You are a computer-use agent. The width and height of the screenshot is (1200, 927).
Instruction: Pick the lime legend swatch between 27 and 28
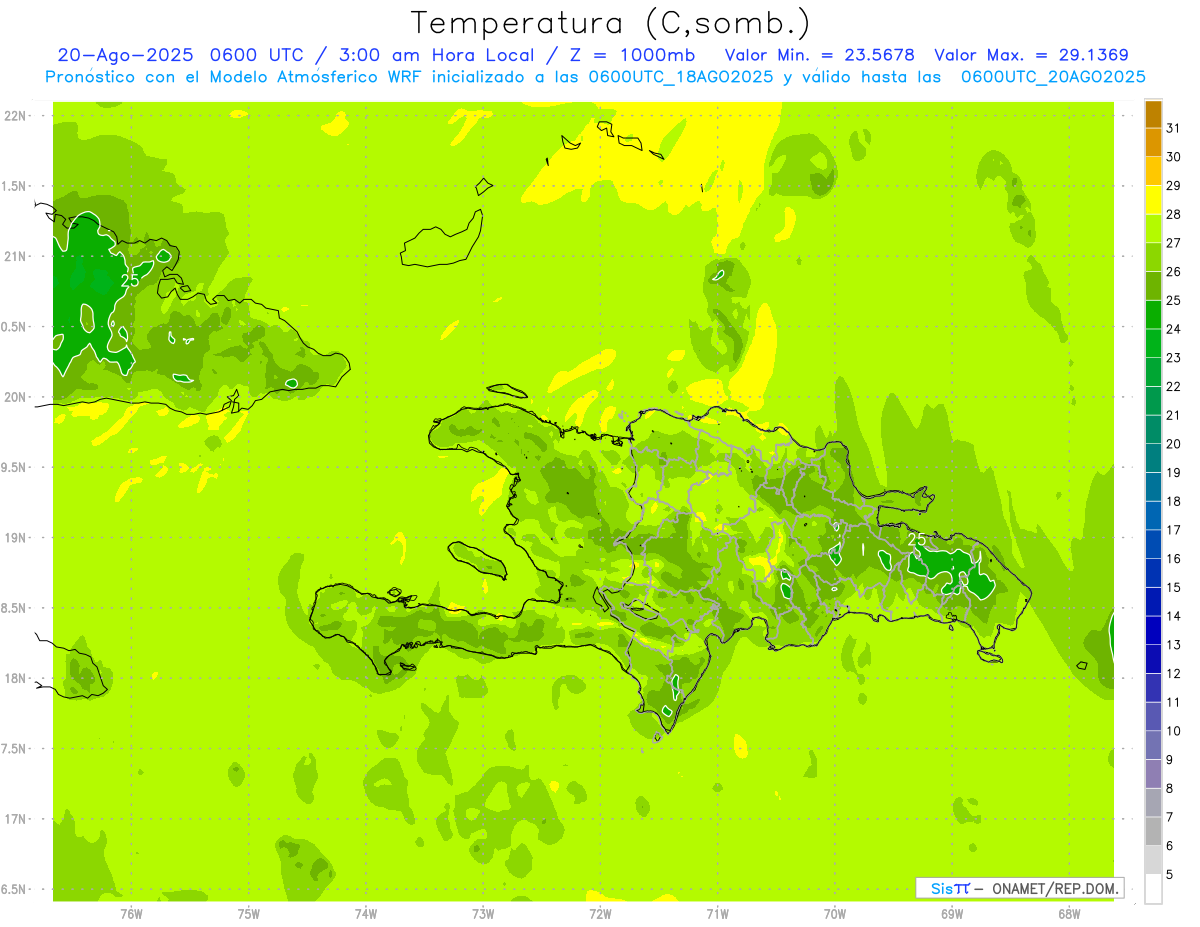1153,229
